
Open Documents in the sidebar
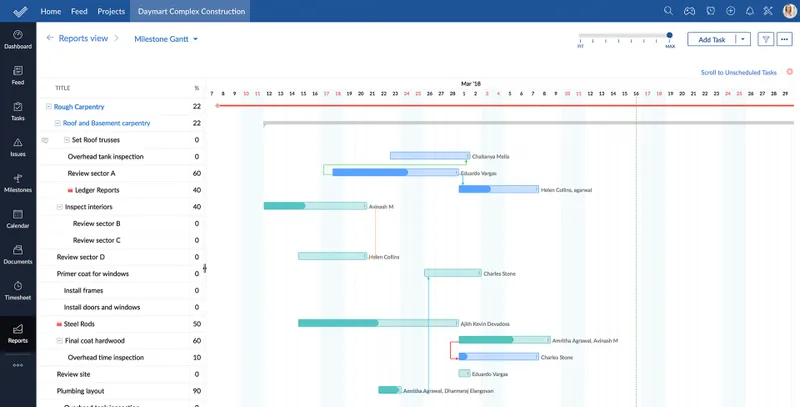click(18, 255)
